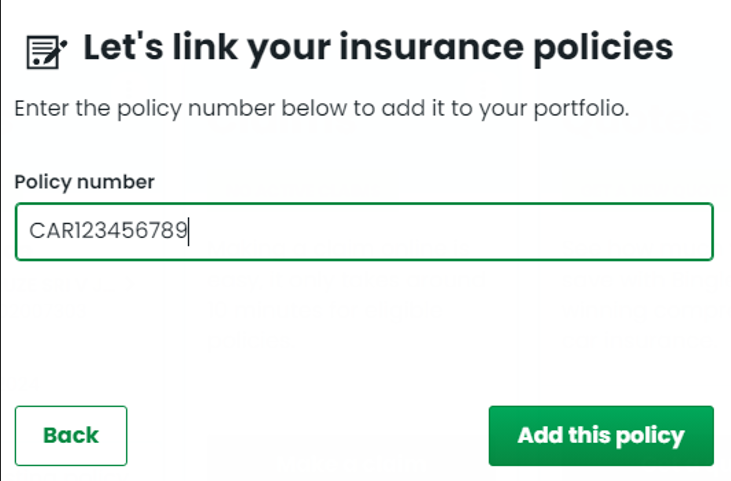Click the document-with-pencil icon beside the heading
This screenshot has height=481, width=731.
coord(46,52)
